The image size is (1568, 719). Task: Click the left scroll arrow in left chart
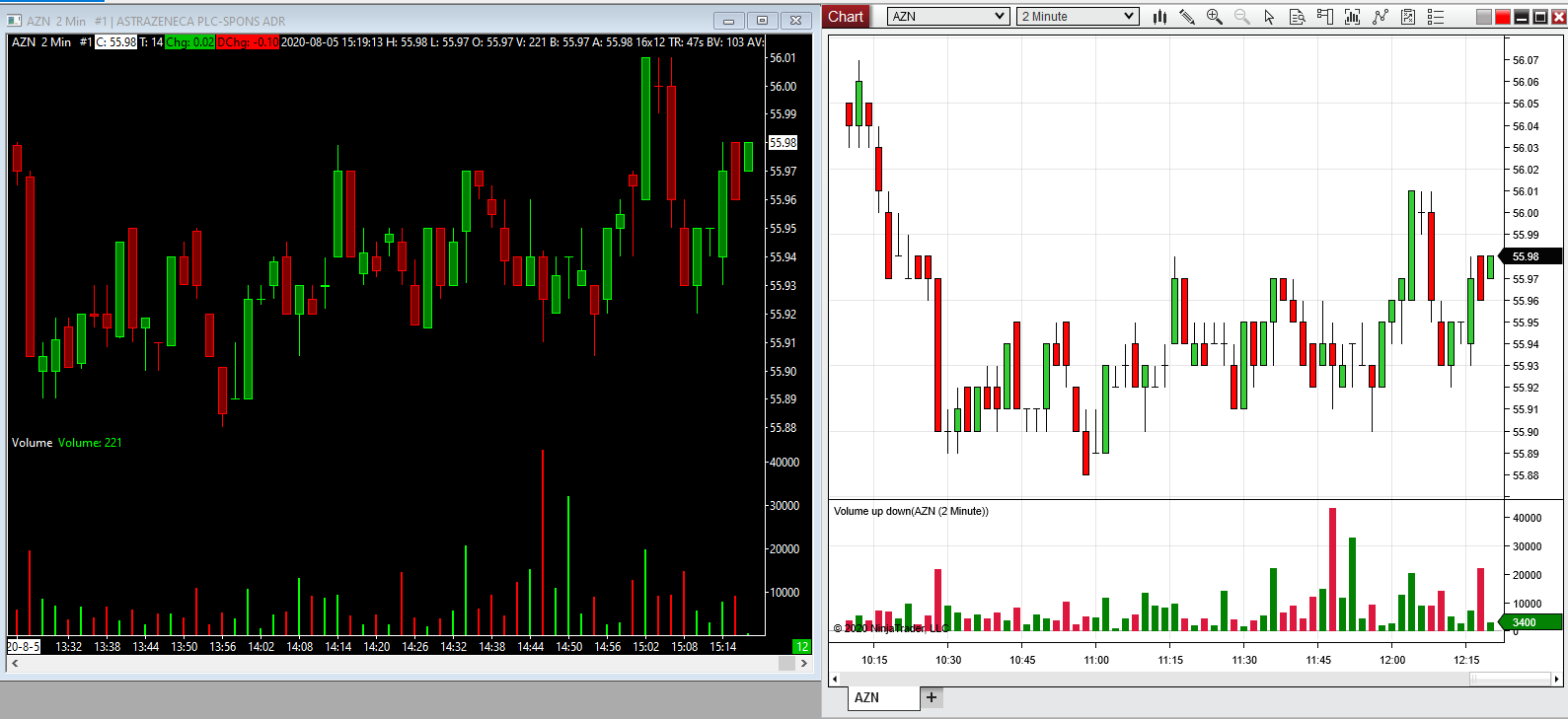pyautogui.click(x=15, y=664)
